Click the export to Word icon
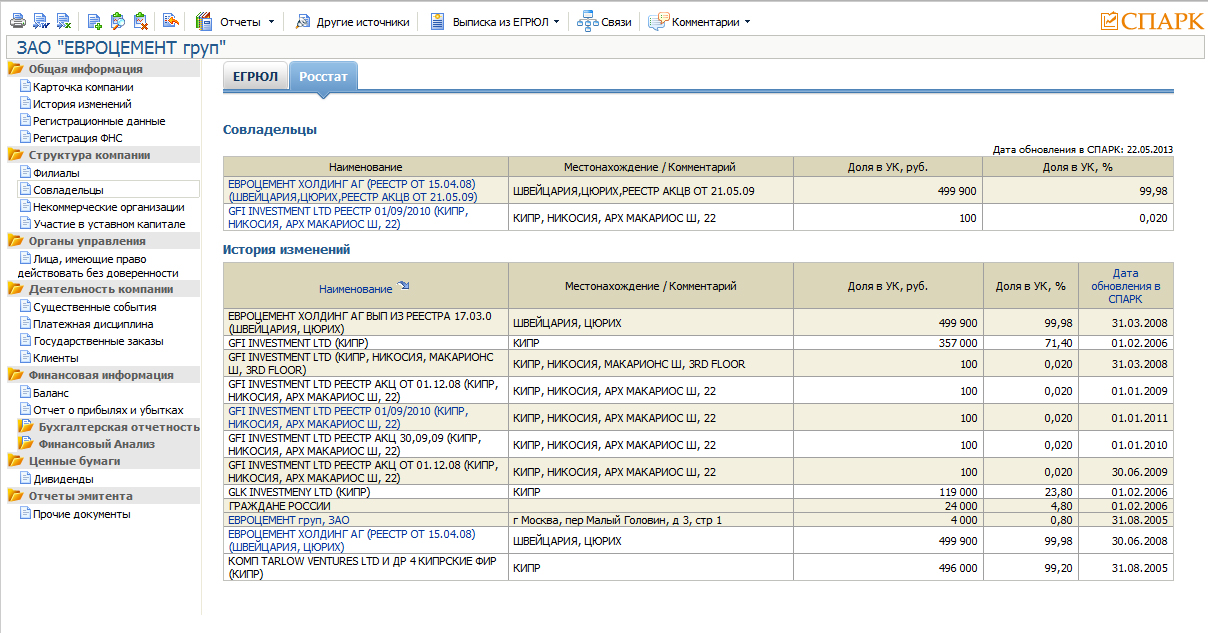1208x633 pixels. [x=40, y=21]
